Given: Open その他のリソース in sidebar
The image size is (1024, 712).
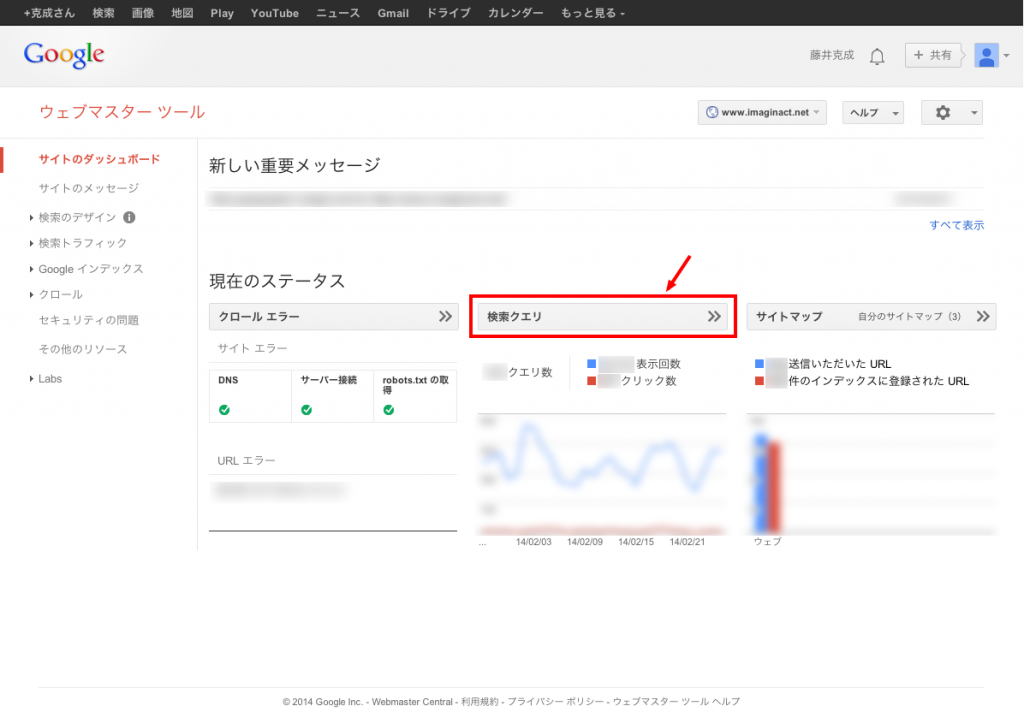Looking at the screenshot, I should pos(83,349).
